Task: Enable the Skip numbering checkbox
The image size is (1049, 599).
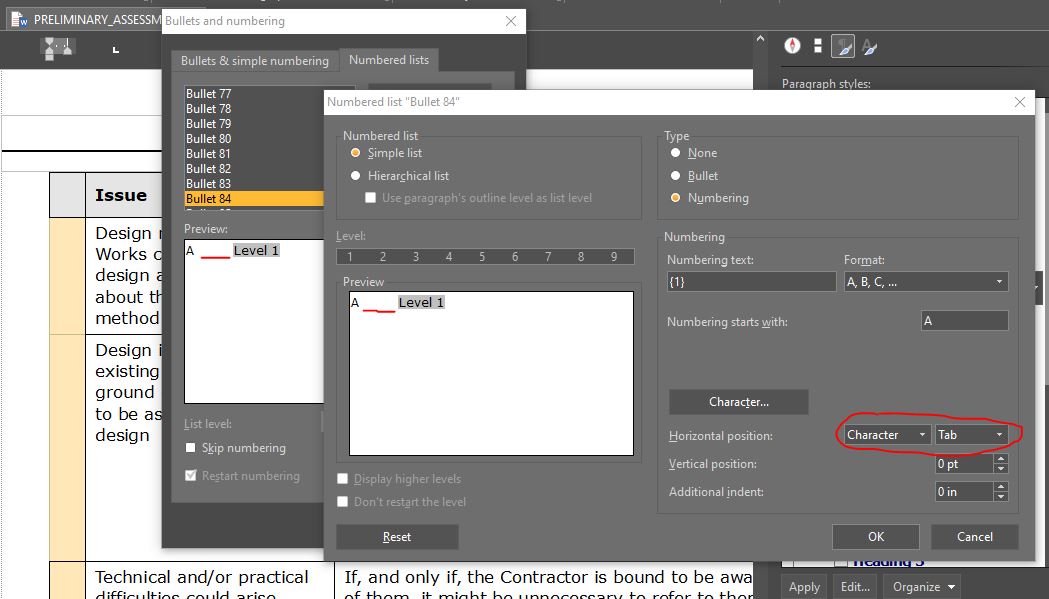Action: [191, 448]
